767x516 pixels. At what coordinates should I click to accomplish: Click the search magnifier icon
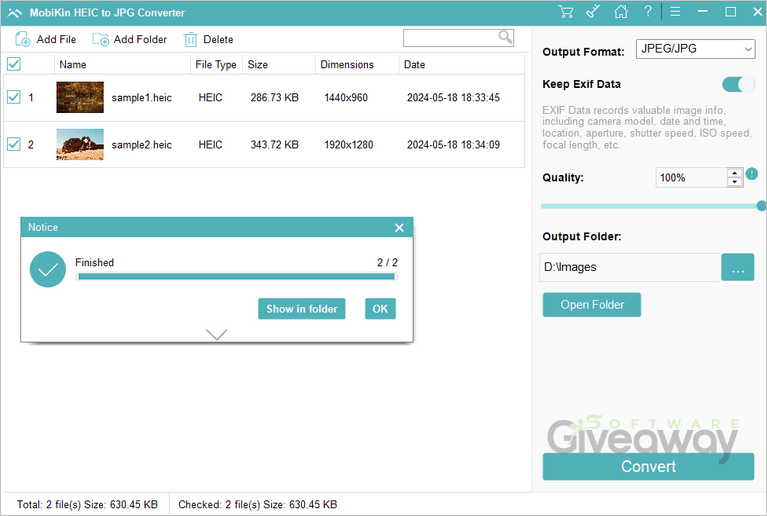(505, 37)
